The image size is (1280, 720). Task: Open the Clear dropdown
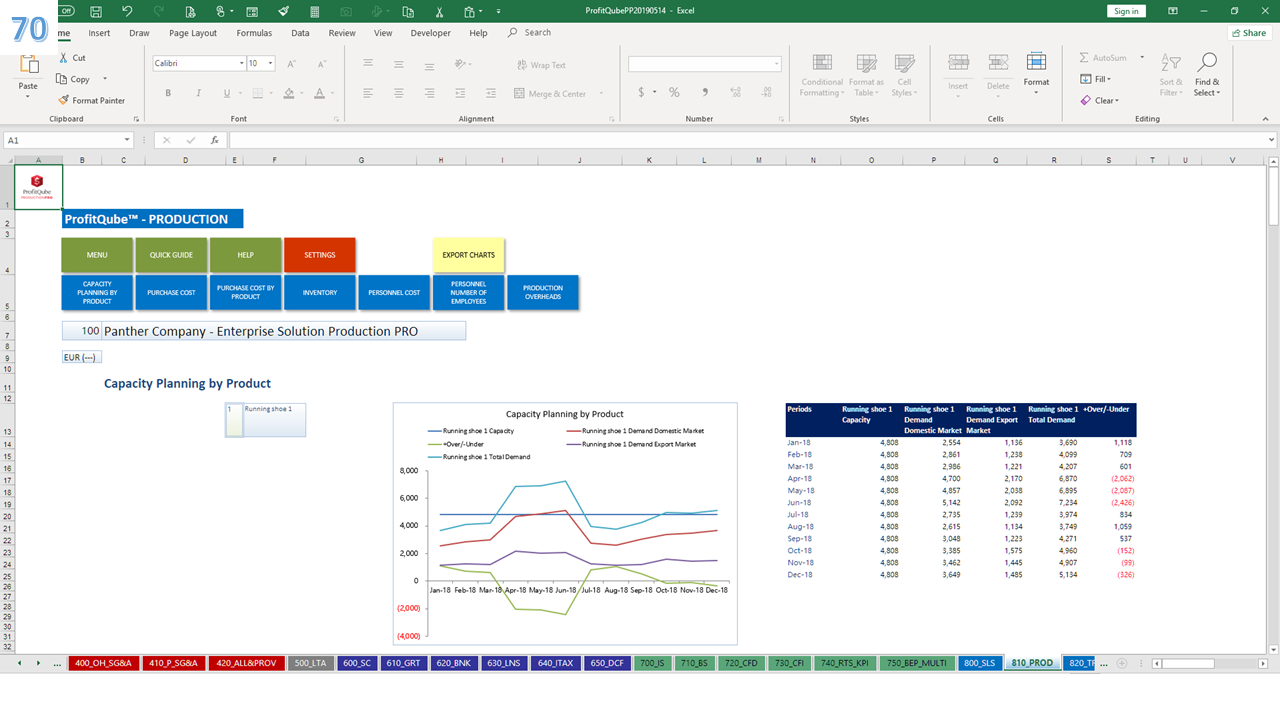point(1100,100)
